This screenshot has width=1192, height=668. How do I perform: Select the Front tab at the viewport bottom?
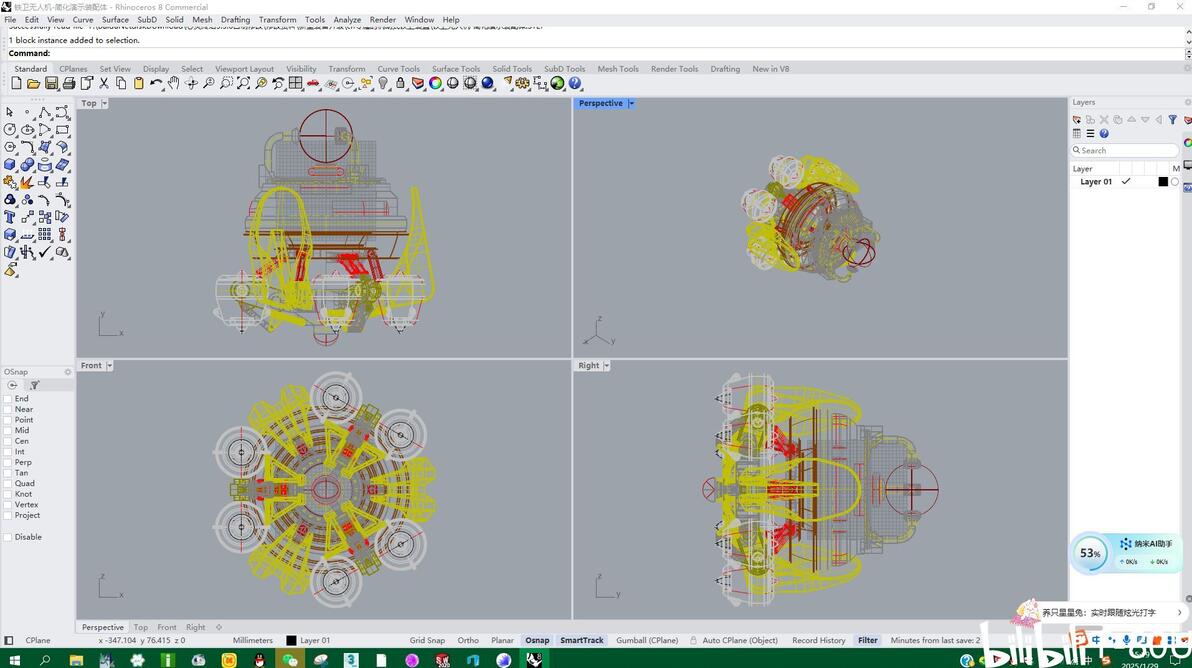tap(166, 627)
